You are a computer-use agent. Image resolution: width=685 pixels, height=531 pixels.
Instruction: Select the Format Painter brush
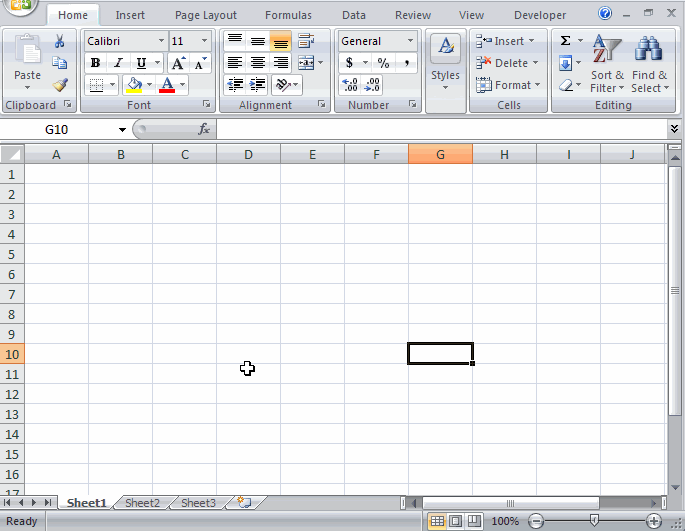(60, 85)
